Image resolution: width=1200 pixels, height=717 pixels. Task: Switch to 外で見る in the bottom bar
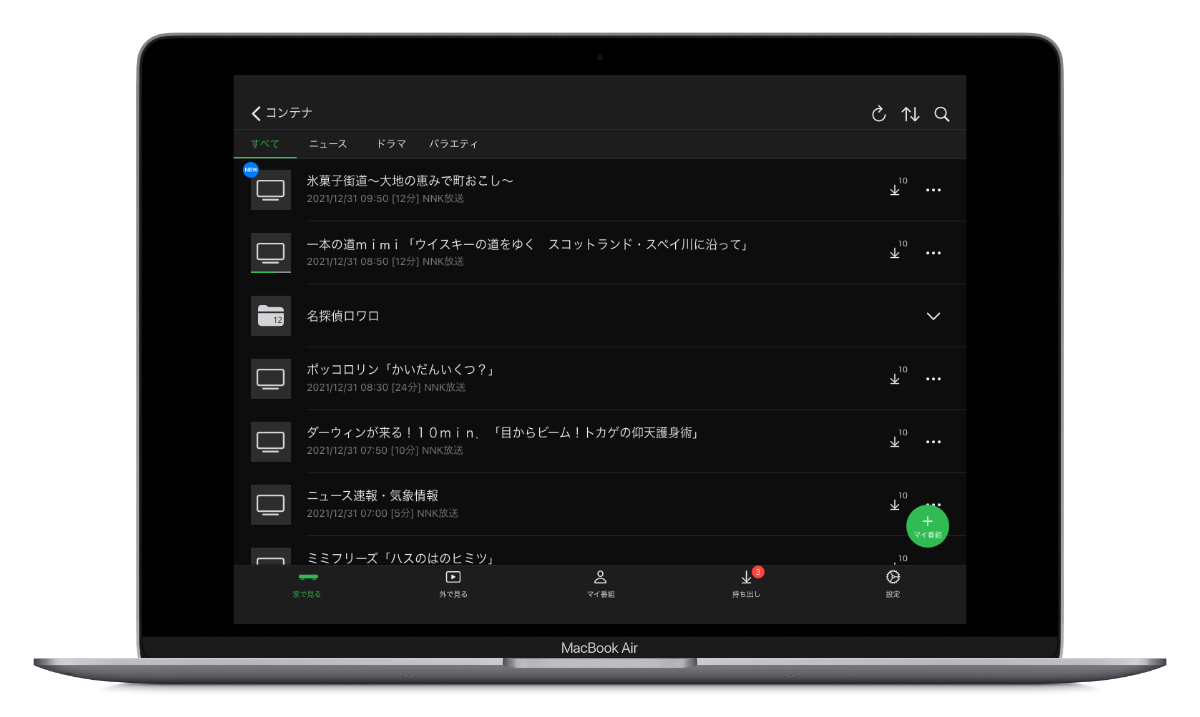point(453,584)
